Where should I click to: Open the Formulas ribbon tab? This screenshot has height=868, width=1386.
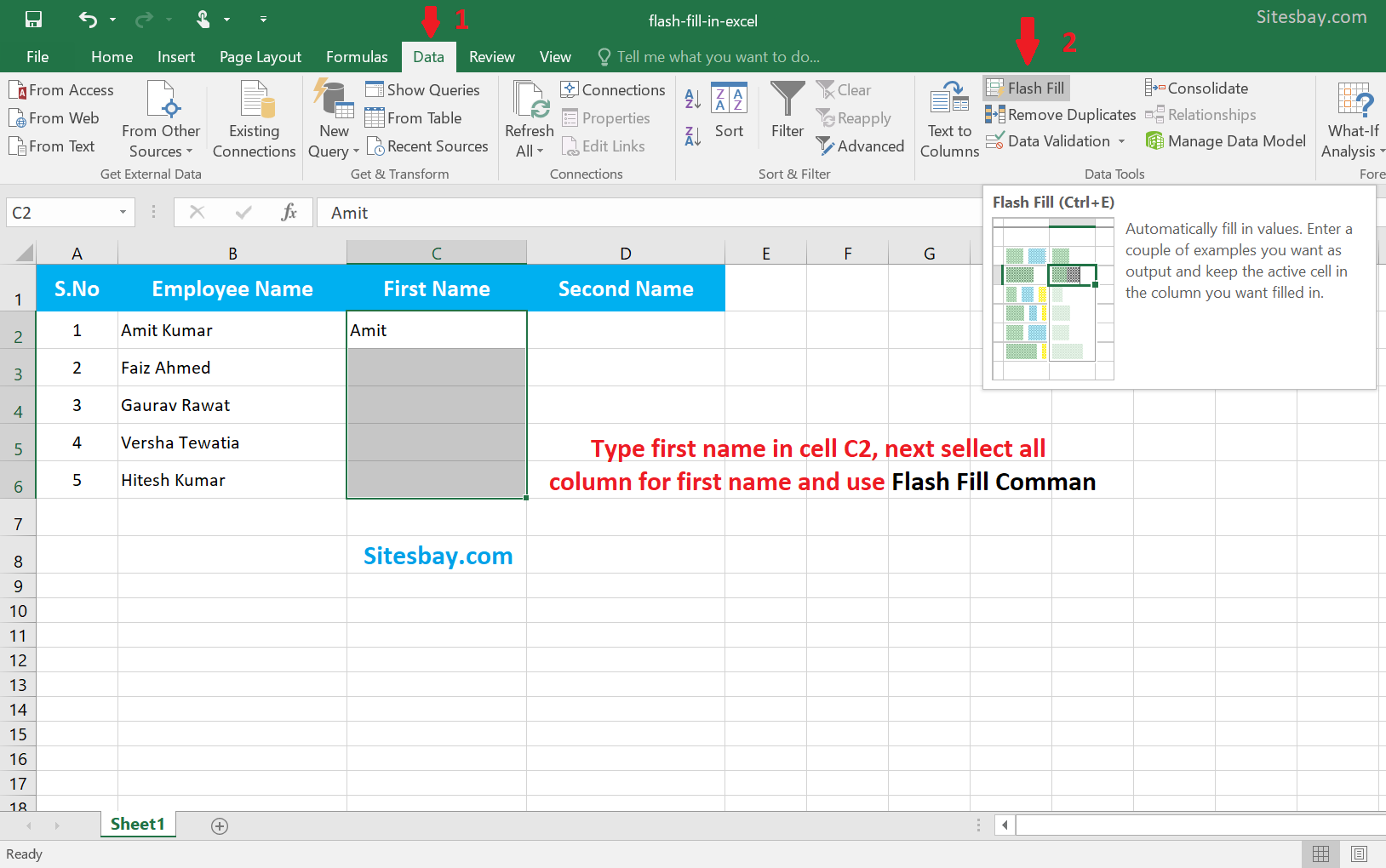point(357,57)
